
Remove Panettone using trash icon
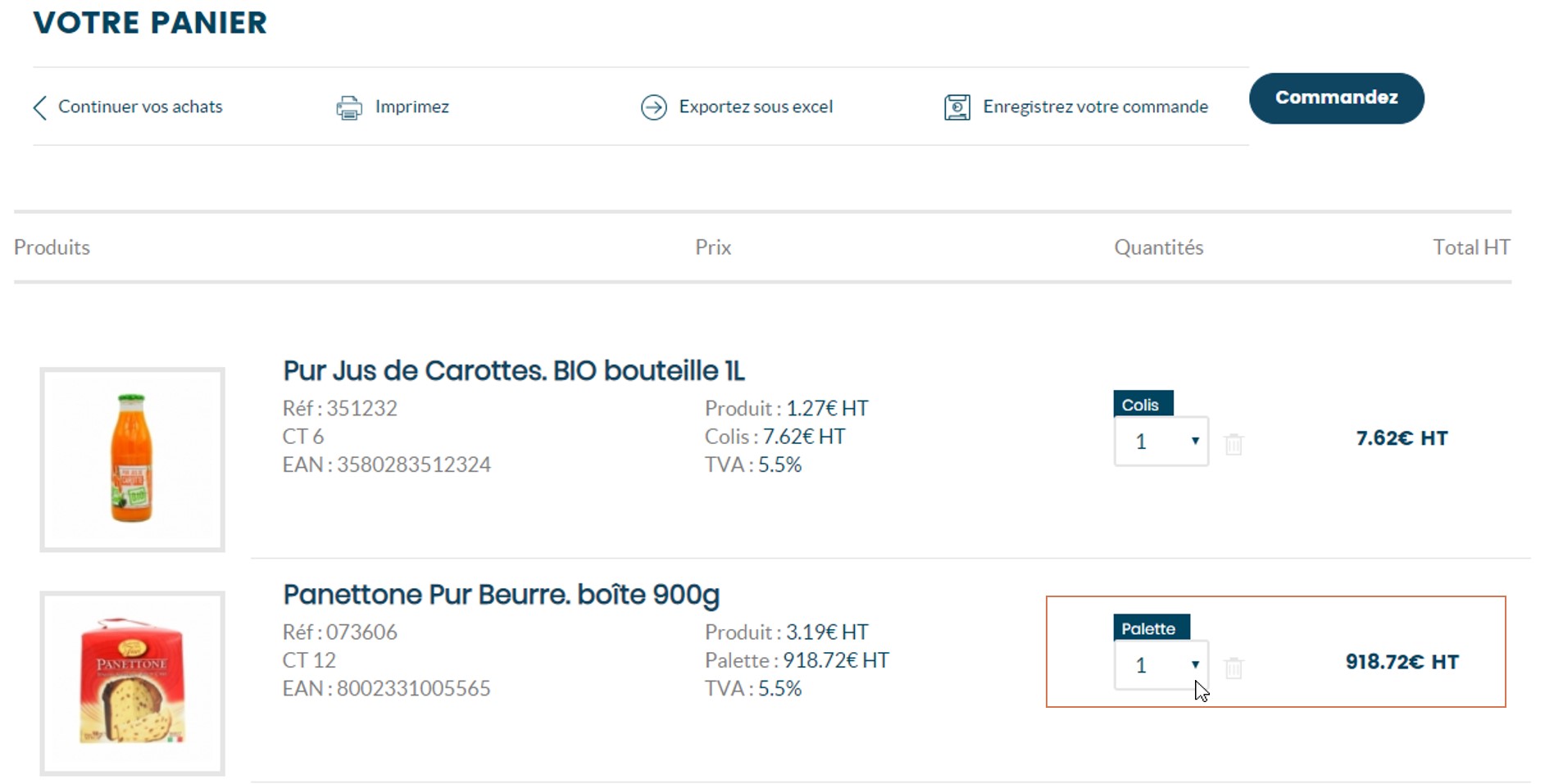point(1234,668)
